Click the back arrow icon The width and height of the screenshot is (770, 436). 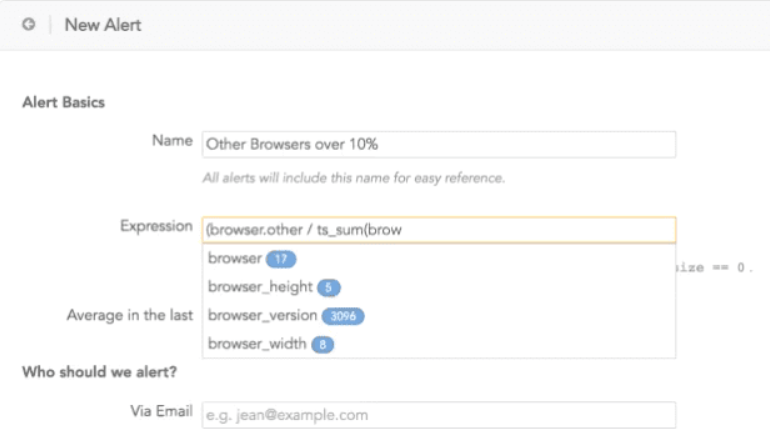pos(28,24)
